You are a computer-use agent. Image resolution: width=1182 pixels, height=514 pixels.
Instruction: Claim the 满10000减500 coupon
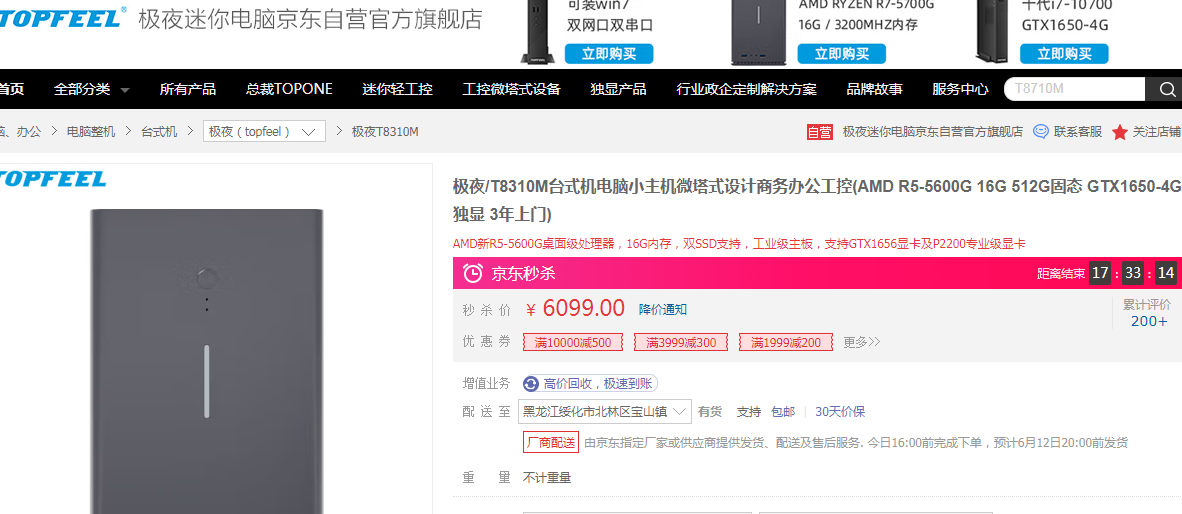tap(573, 342)
